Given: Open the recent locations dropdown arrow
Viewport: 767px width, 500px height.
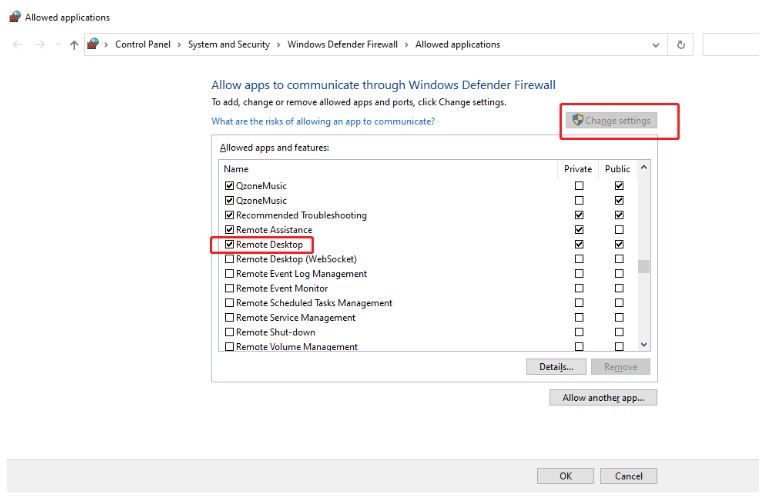Looking at the screenshot, I should (58, 45).
